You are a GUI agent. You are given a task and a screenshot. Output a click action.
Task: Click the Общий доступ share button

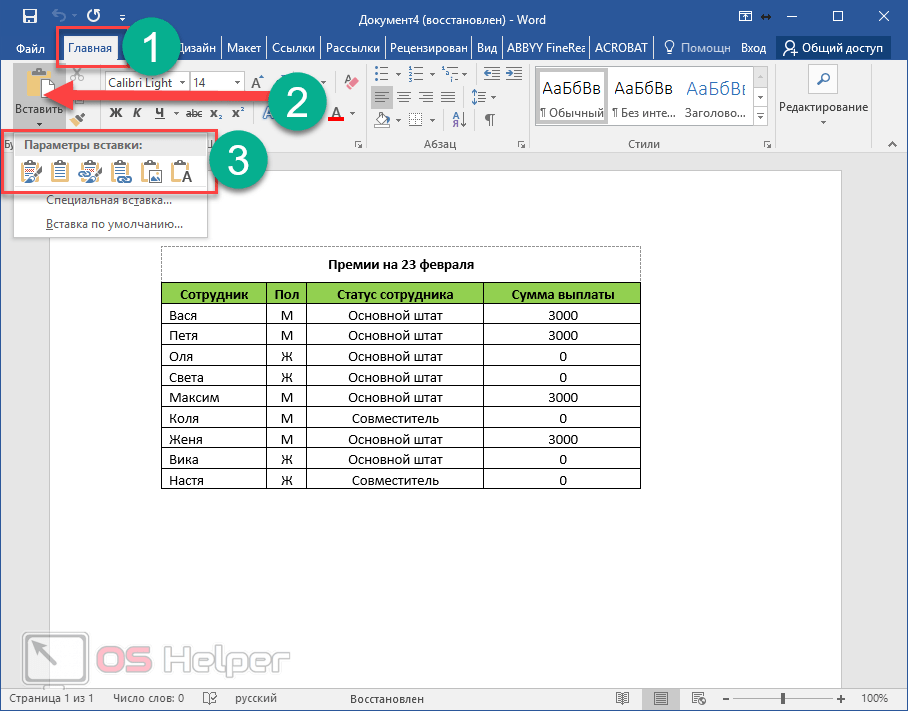coord(833,47)
